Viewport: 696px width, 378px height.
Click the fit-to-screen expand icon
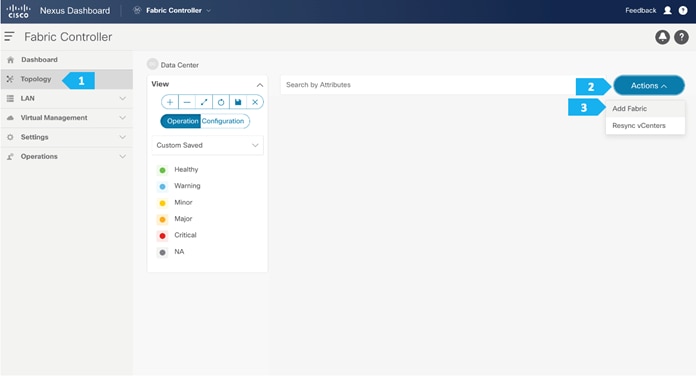(x=204, y=102)
